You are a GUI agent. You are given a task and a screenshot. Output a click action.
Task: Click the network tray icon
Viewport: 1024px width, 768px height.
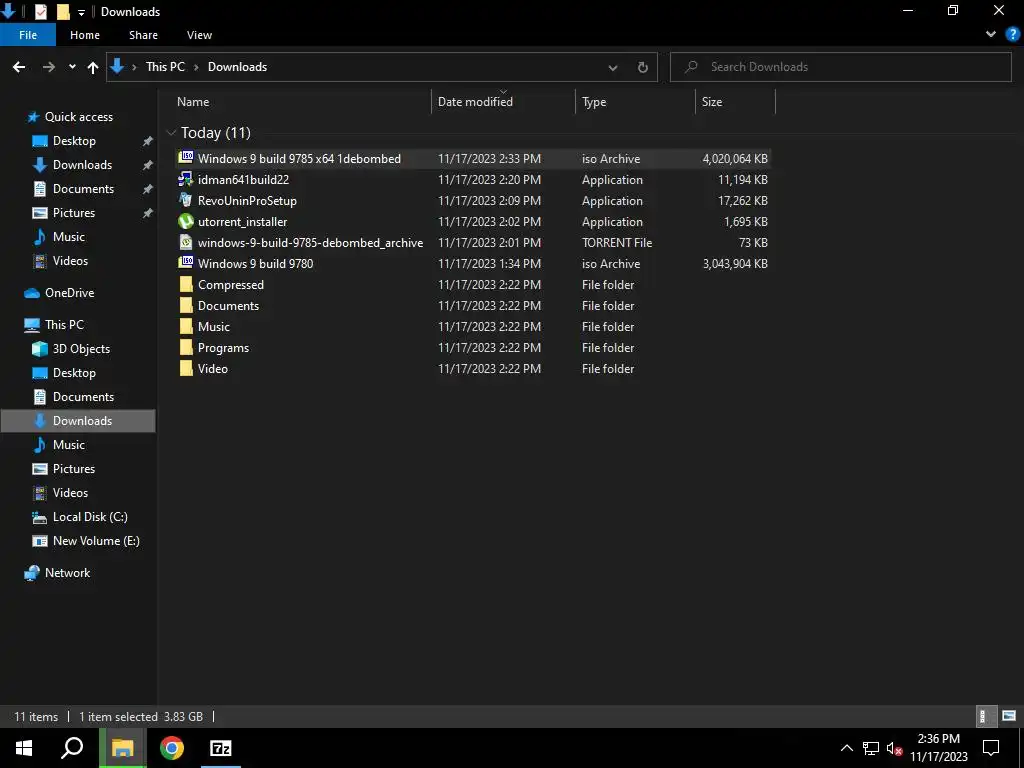coord(871,748)
